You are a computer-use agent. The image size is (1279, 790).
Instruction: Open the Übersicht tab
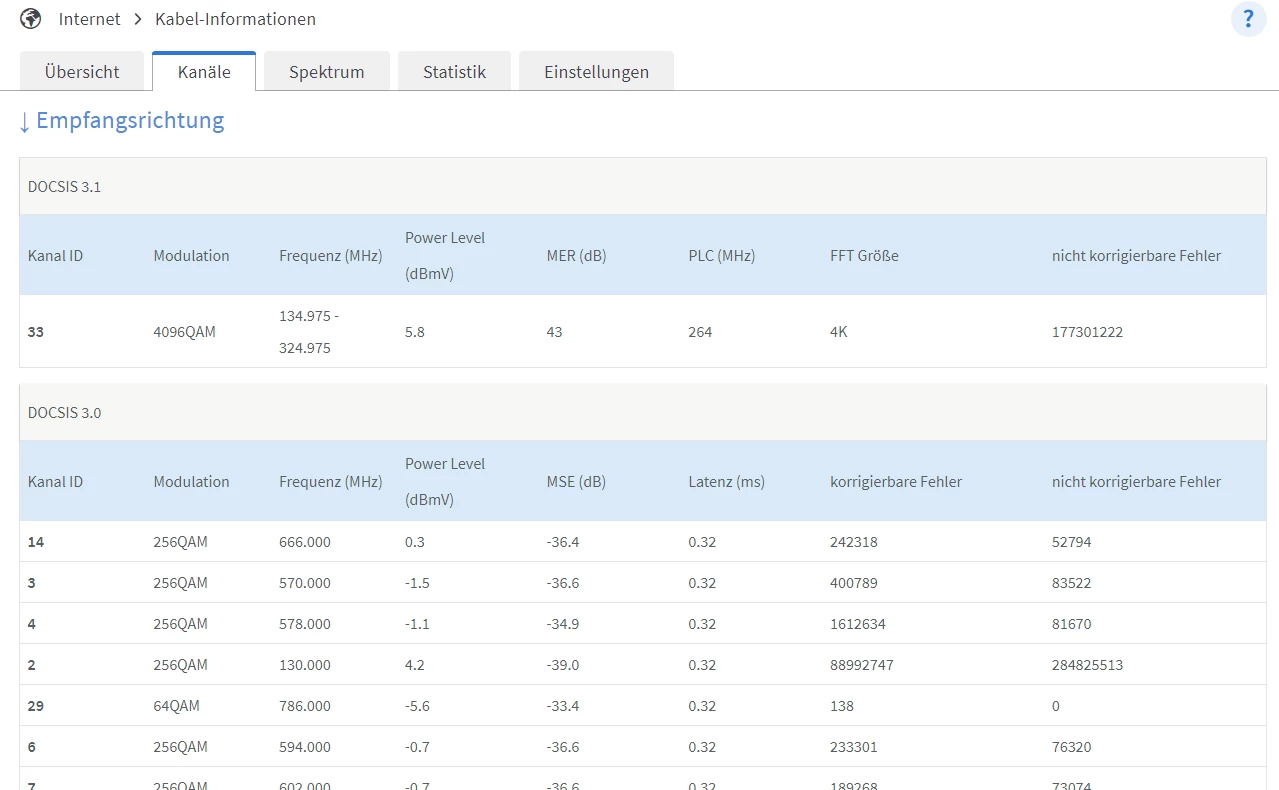click(82, 72)
